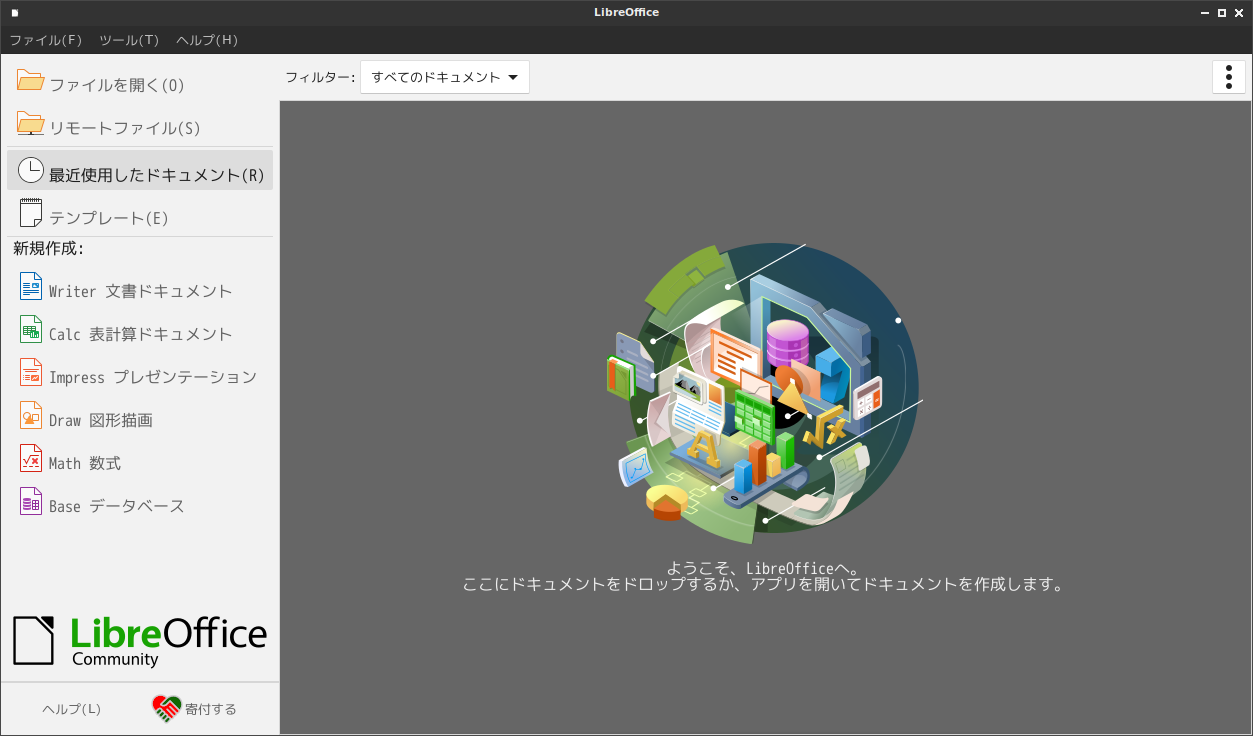Open the ヘルプ(H) menu in menu bar

(207, 40)
